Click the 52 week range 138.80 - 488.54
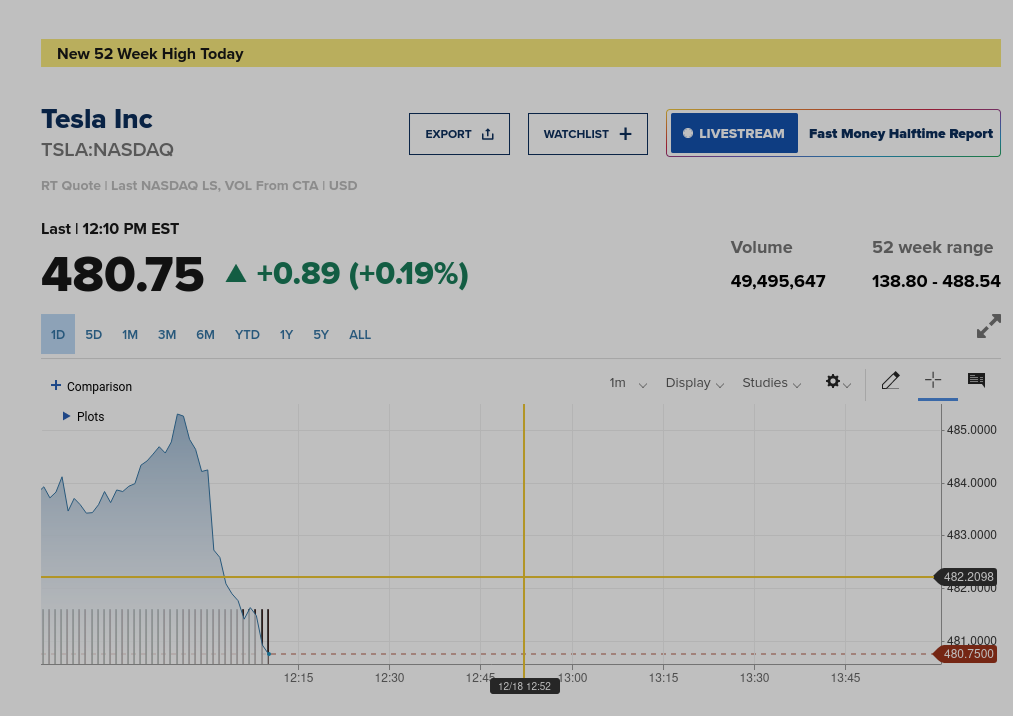 [936, 281]
